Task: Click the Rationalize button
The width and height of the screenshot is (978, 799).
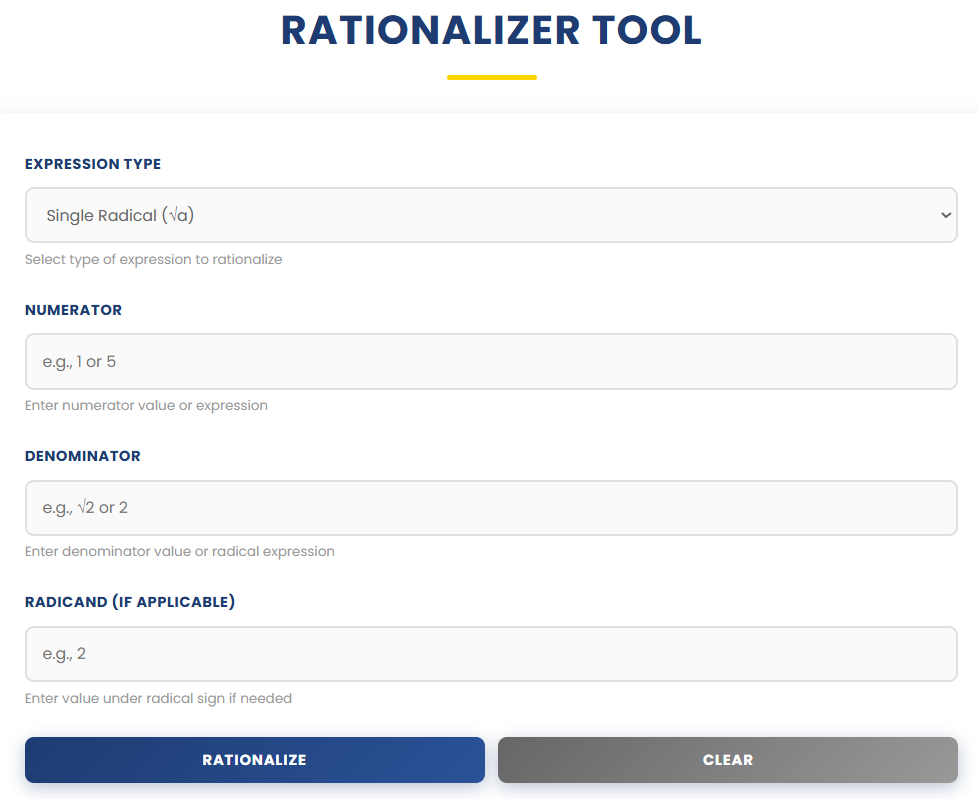Action: (x=254, y=760)
